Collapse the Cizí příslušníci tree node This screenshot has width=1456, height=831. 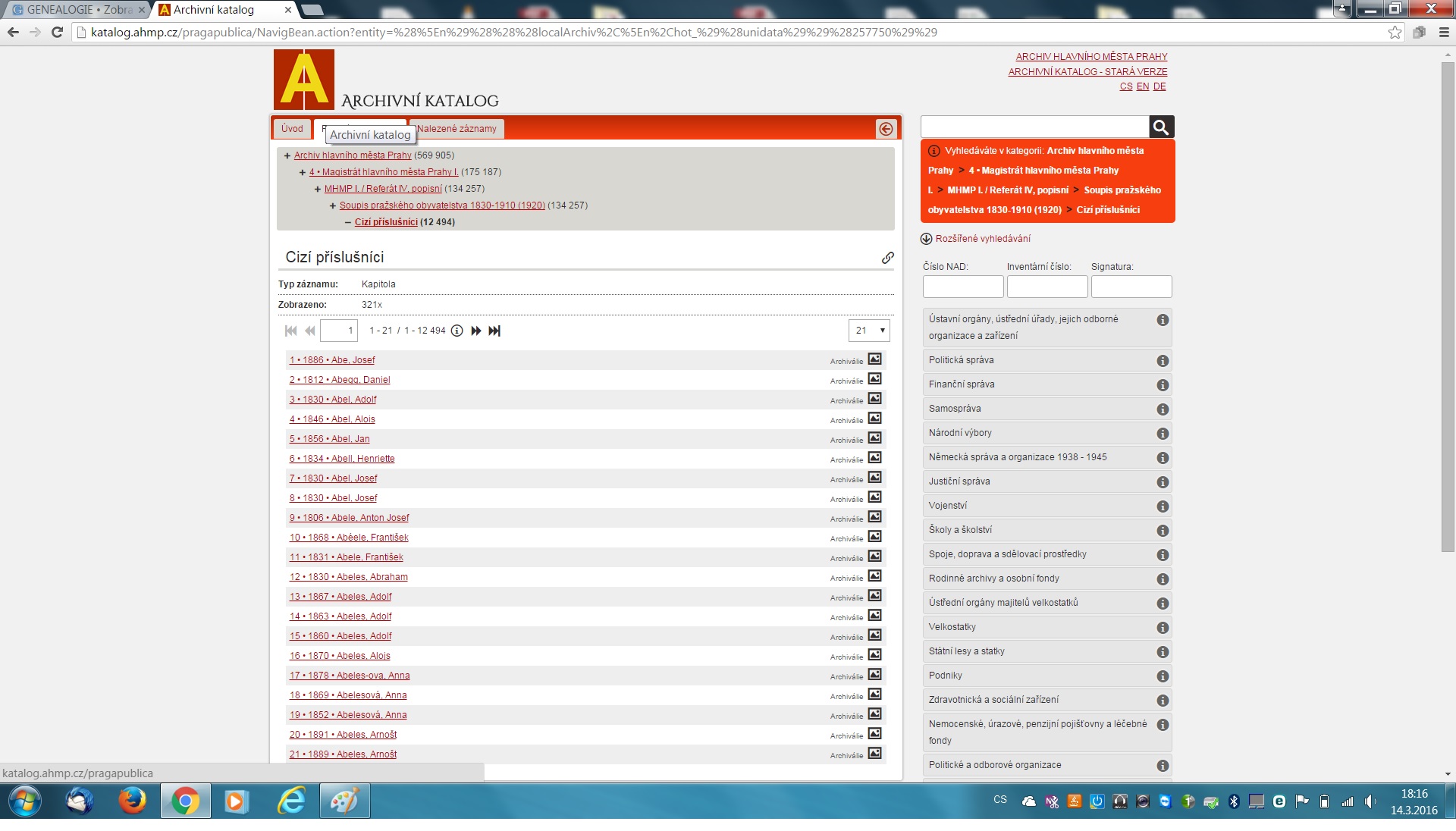(347, 222)
